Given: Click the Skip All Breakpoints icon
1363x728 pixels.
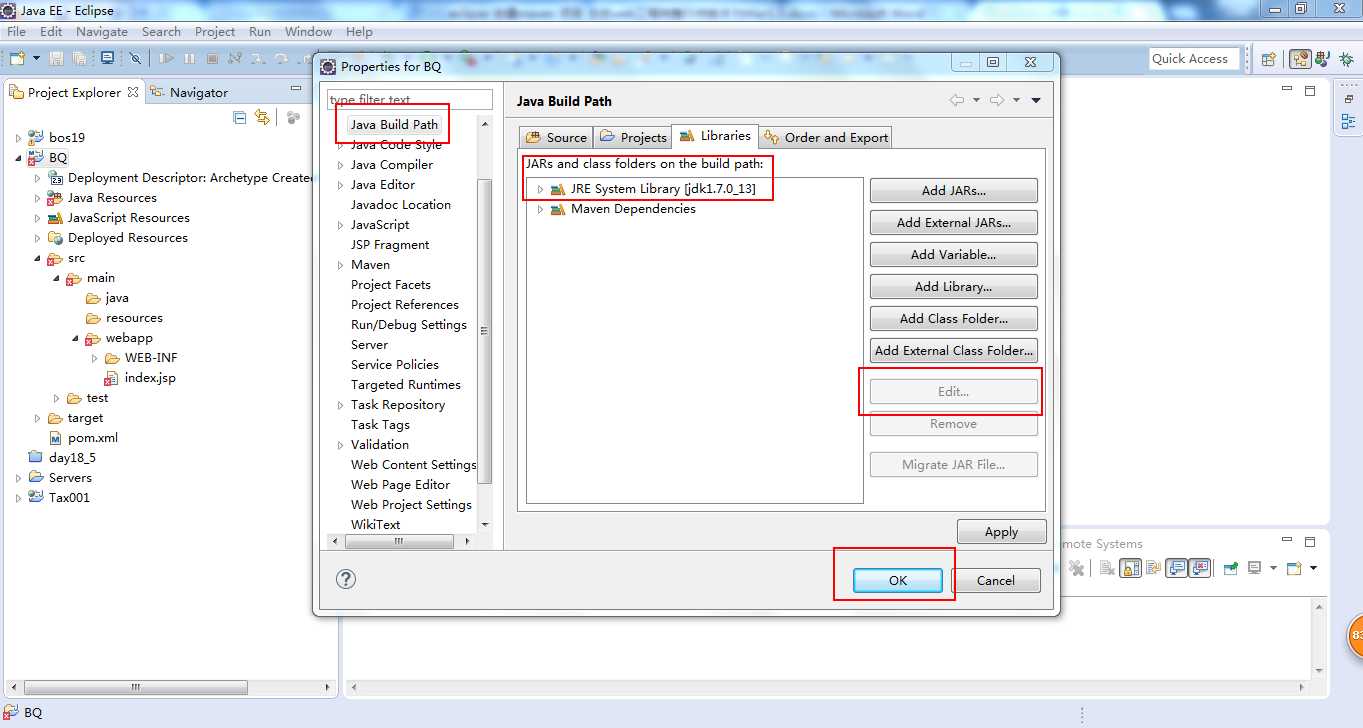Looking at the screenshot, I should pos(136,59).
